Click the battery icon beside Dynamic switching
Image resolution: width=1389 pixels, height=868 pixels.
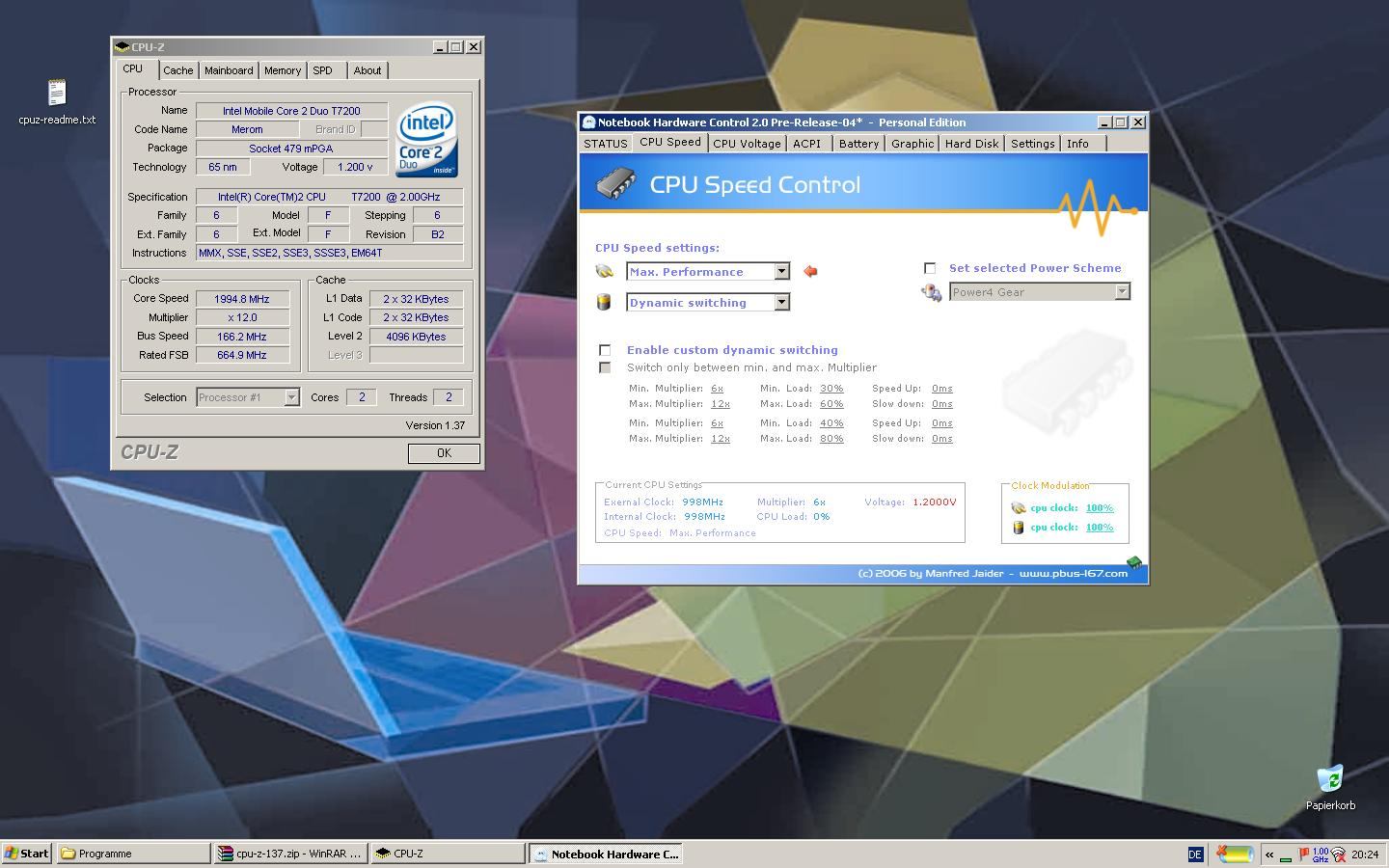click(604, 303)
